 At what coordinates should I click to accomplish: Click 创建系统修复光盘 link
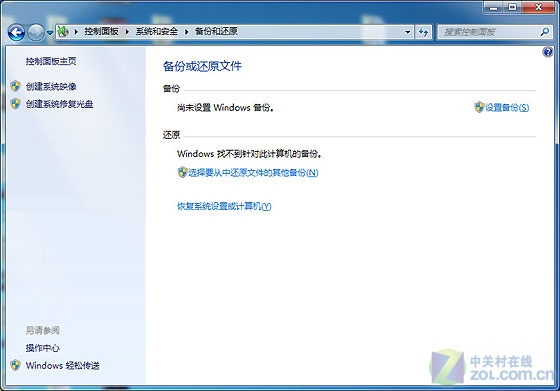click(60, 104)
